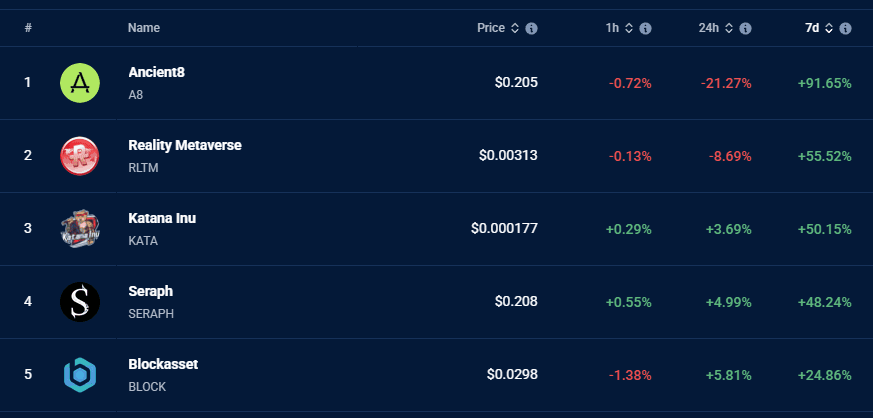The width and height of the screenshot is (873, 418).
Task: Show info icon beside 7d column
Action: tap(846, 28)
